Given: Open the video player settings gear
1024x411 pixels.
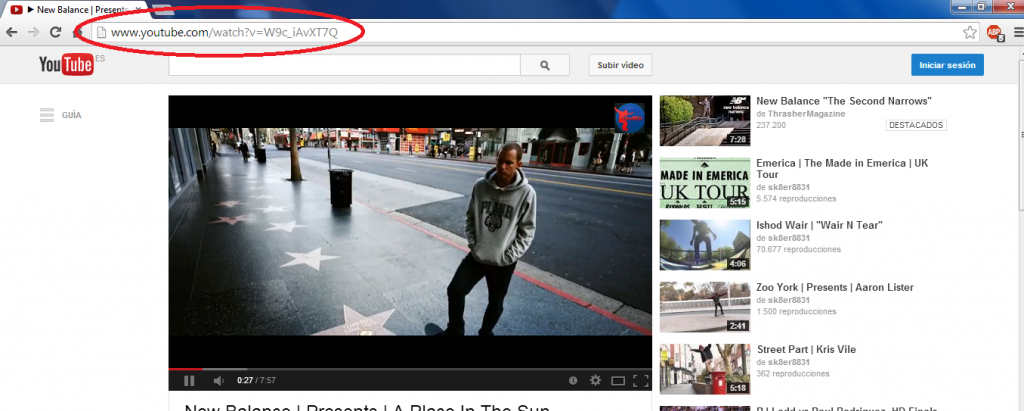Looking at the screenshot, I should point(595,380).
